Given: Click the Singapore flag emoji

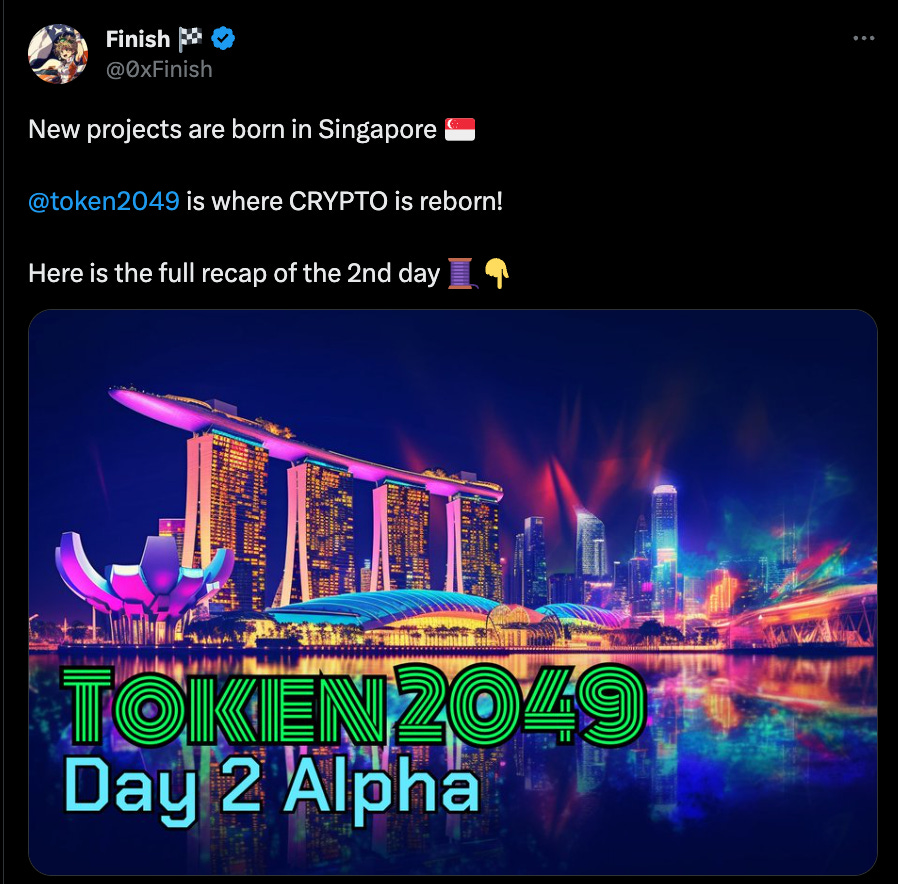Looking at the screenshot, I should (460, 129).
